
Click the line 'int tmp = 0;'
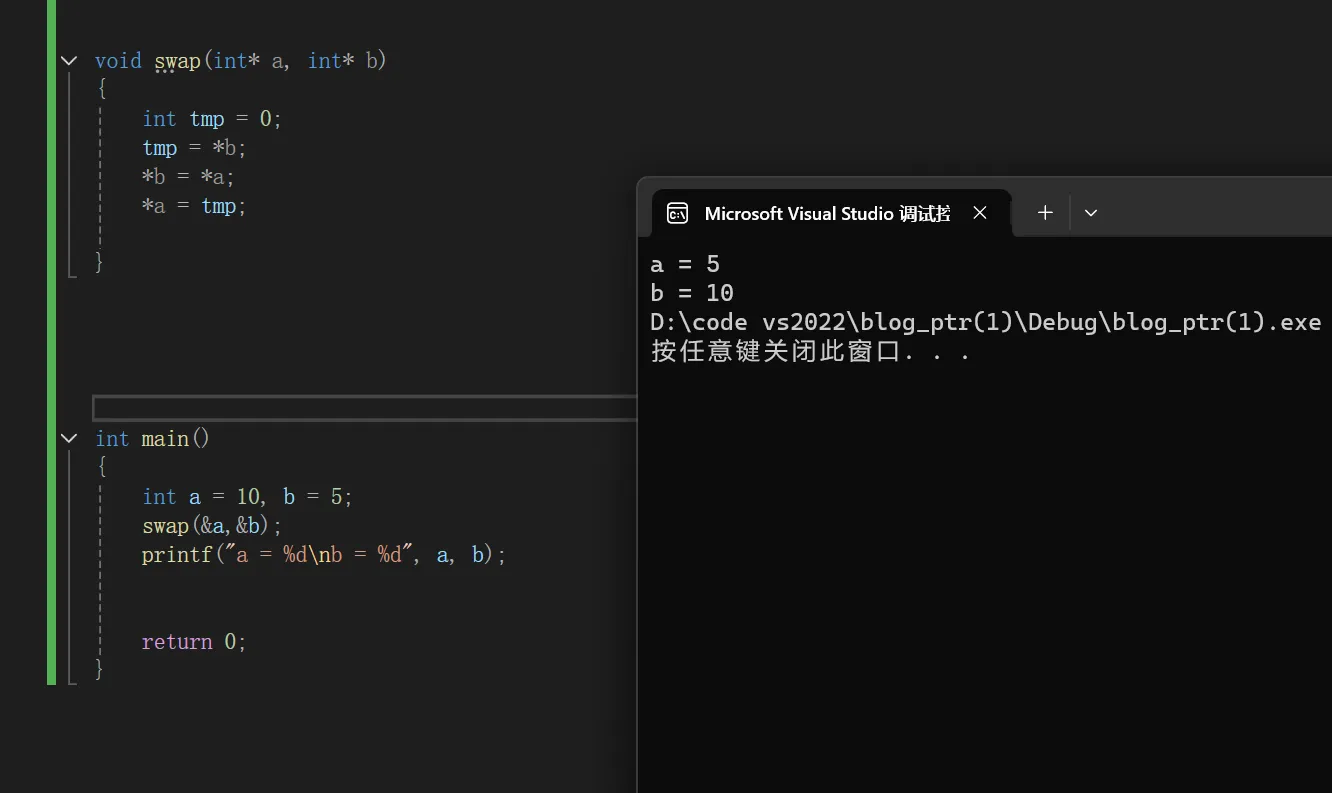(212, 119)
